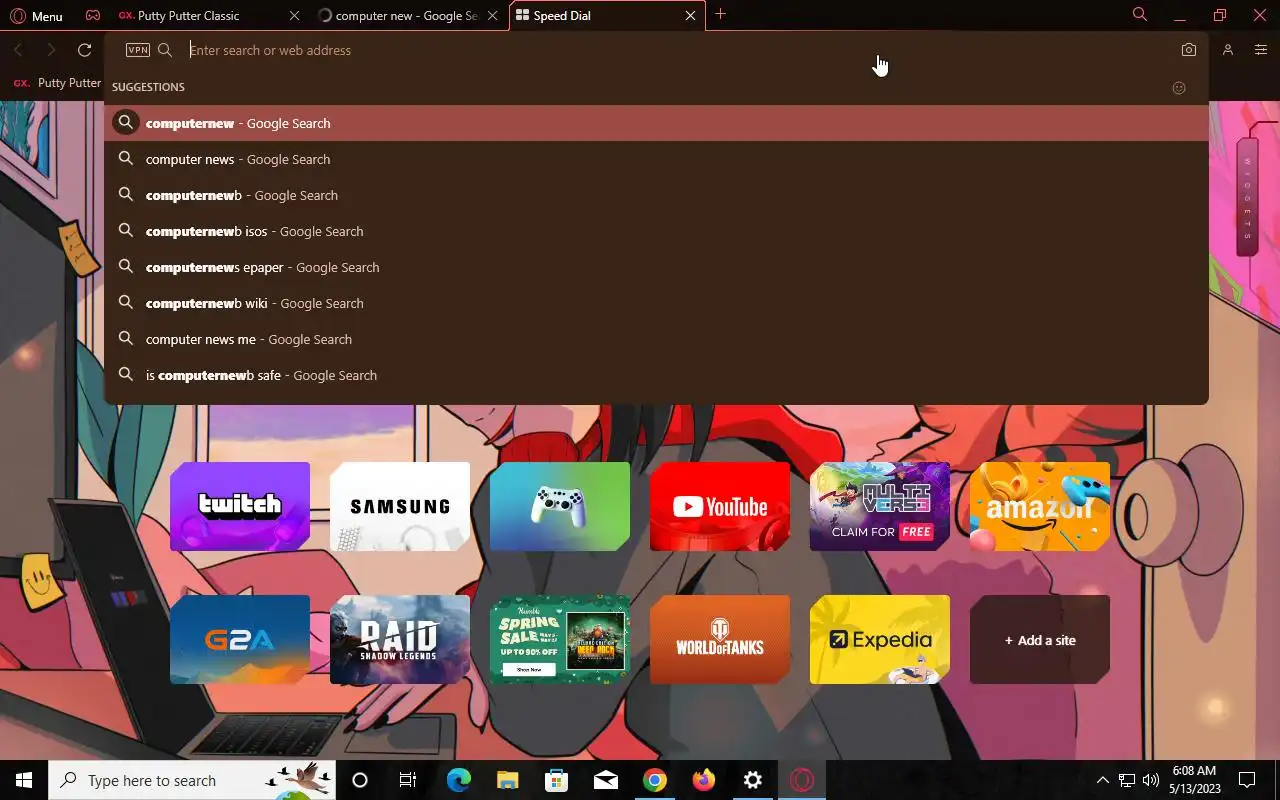This screenshot has width=1280, height=800.
Task: Open Task View in the taskbar
Action: pyautogui.click(x=408, y=780)
